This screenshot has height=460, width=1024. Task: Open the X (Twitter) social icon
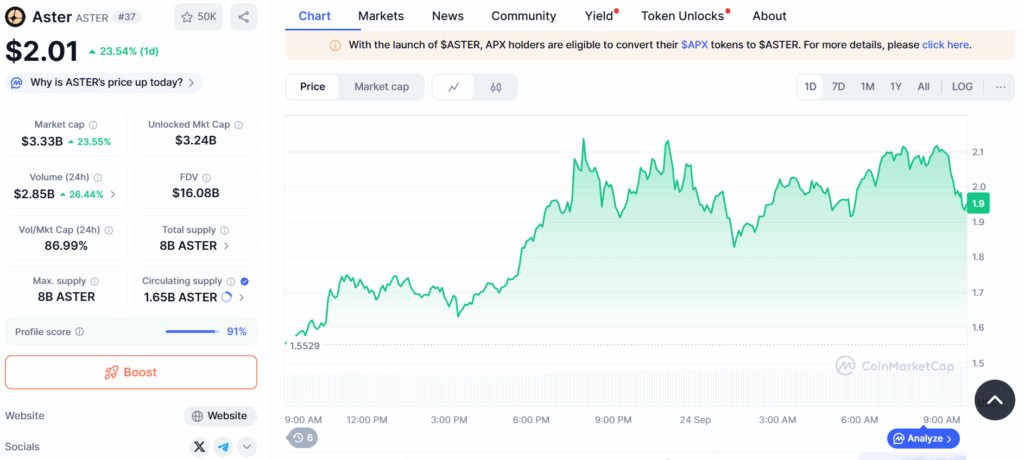coord(199,447)
